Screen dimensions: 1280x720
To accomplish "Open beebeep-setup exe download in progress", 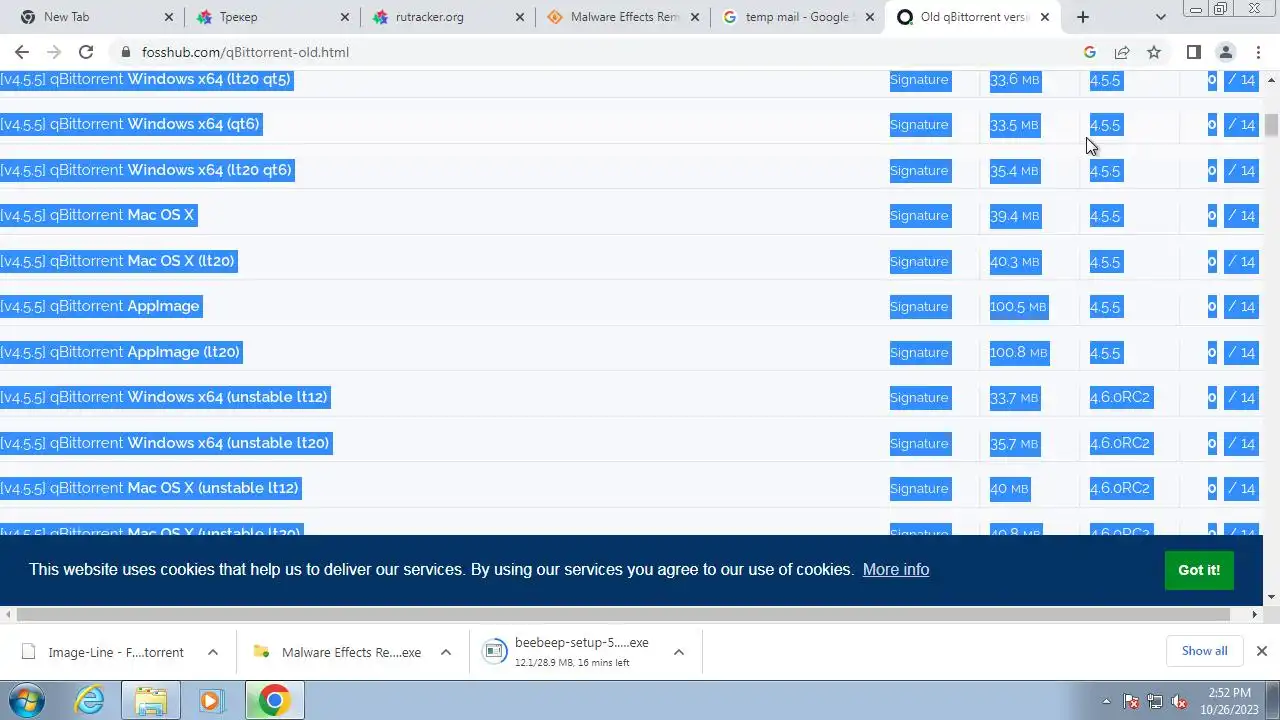I will (570, 652).
